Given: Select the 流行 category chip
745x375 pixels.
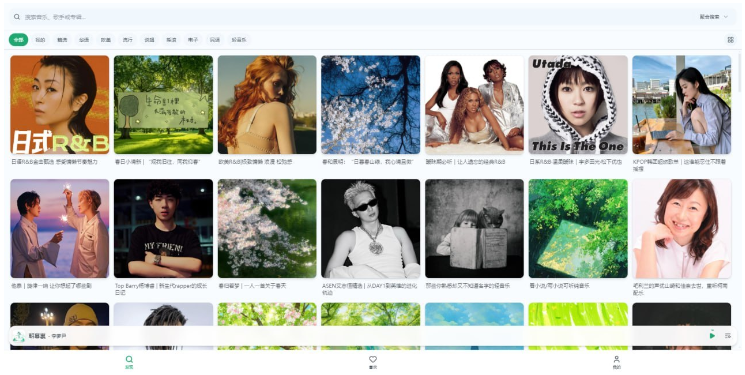Looking at the screenshot, I should pos(127,40).
